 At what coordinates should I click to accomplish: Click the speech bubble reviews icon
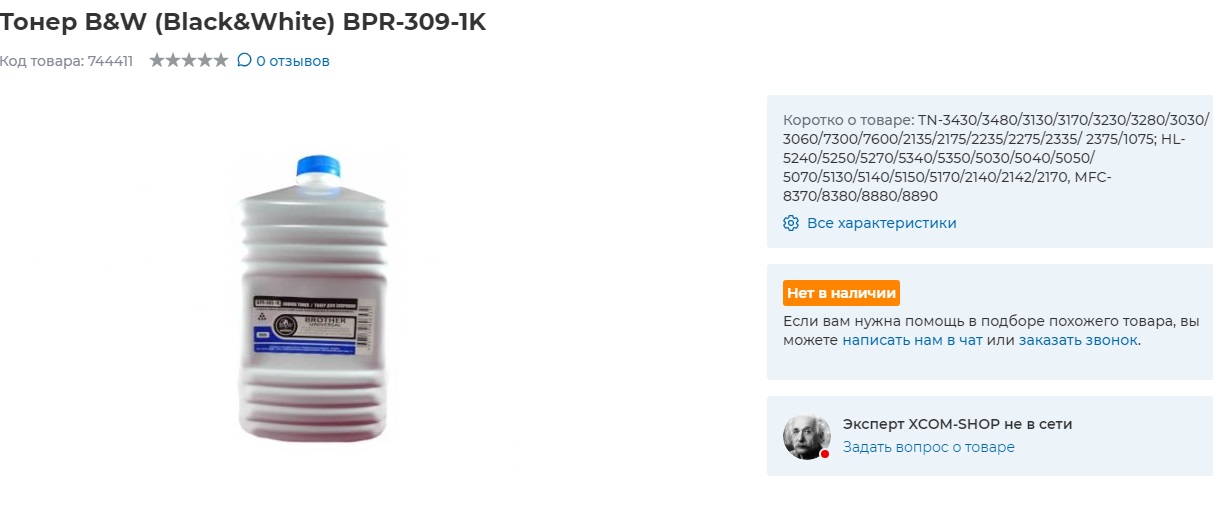click(x=244, y=60)
